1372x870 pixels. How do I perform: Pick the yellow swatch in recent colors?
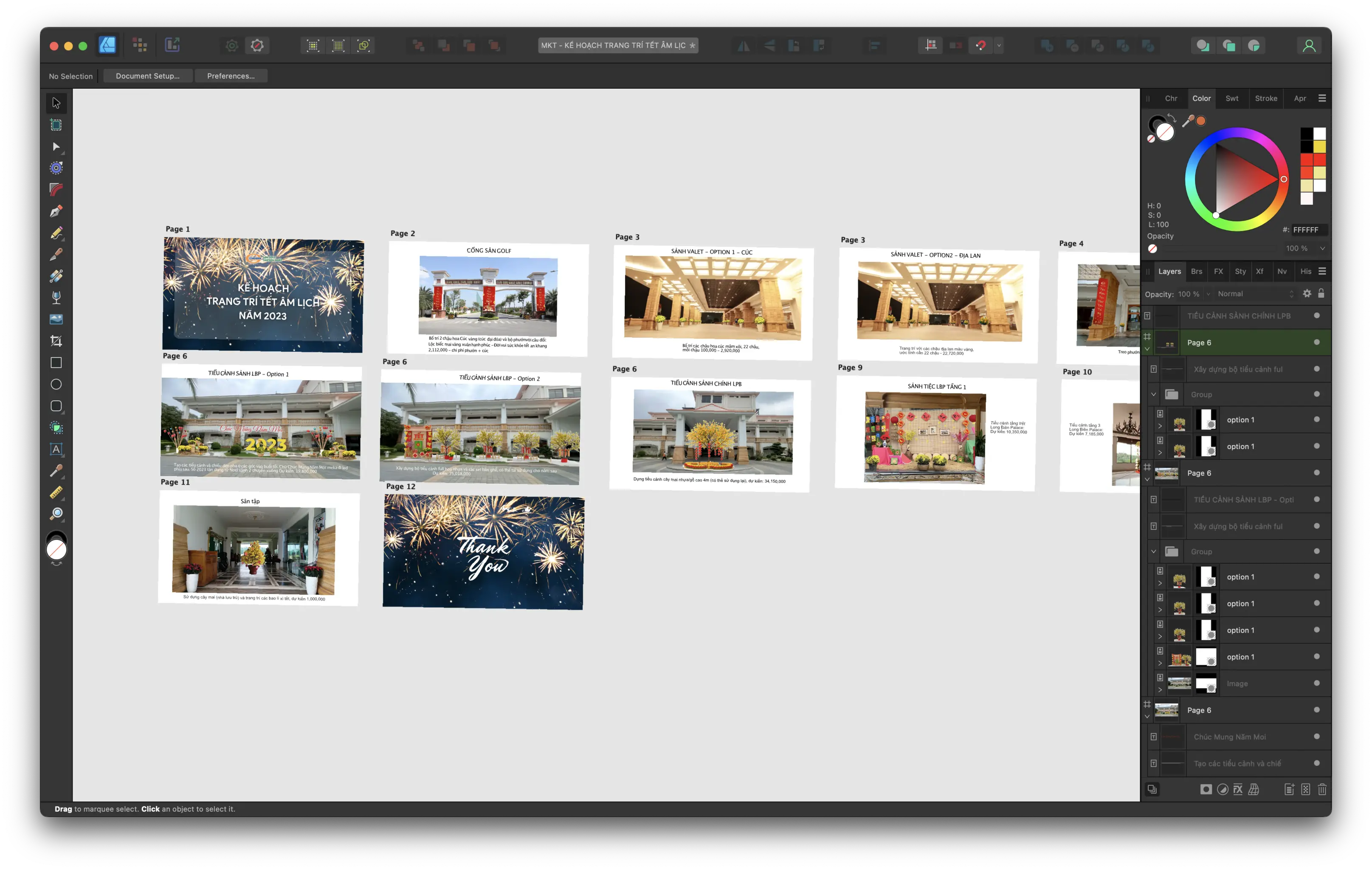[1320, 147]
